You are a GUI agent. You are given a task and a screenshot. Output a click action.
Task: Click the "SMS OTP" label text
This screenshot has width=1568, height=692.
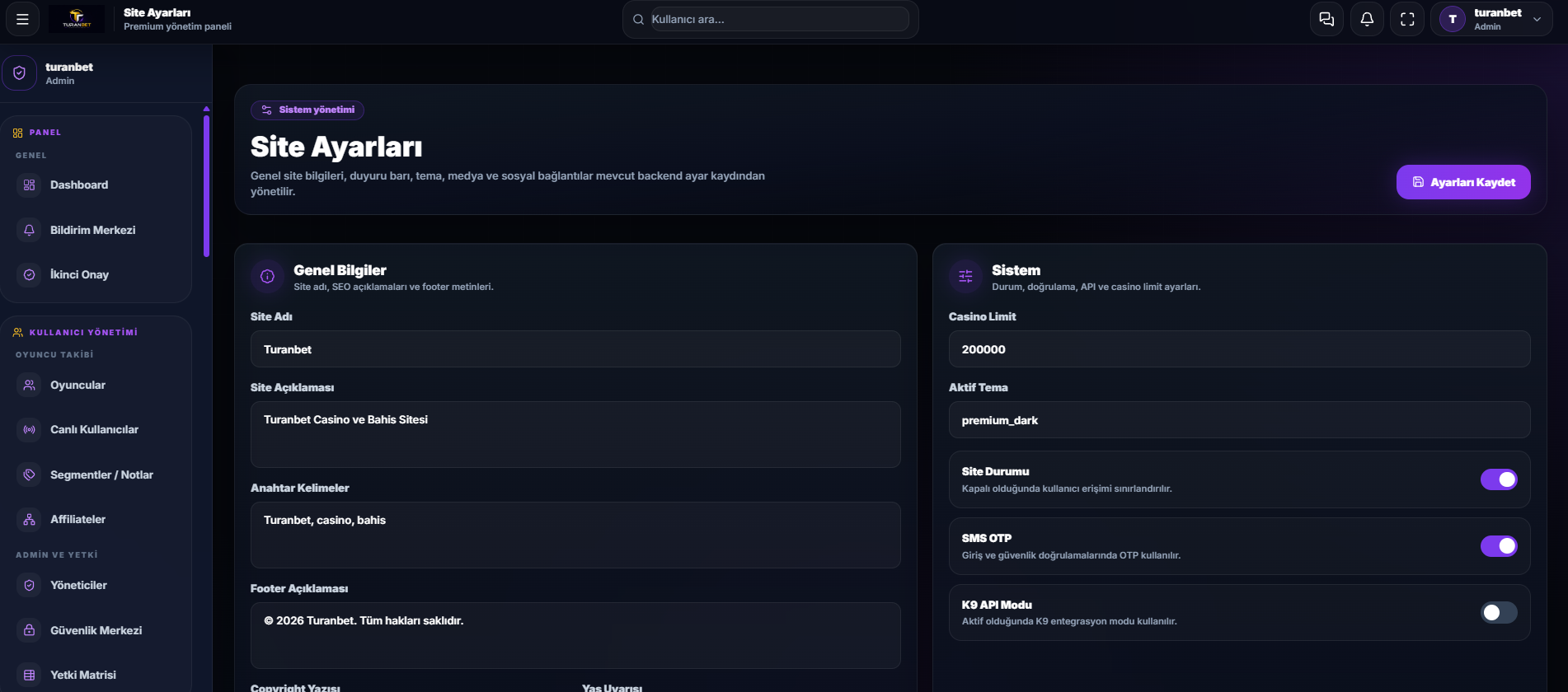point(986,538)
